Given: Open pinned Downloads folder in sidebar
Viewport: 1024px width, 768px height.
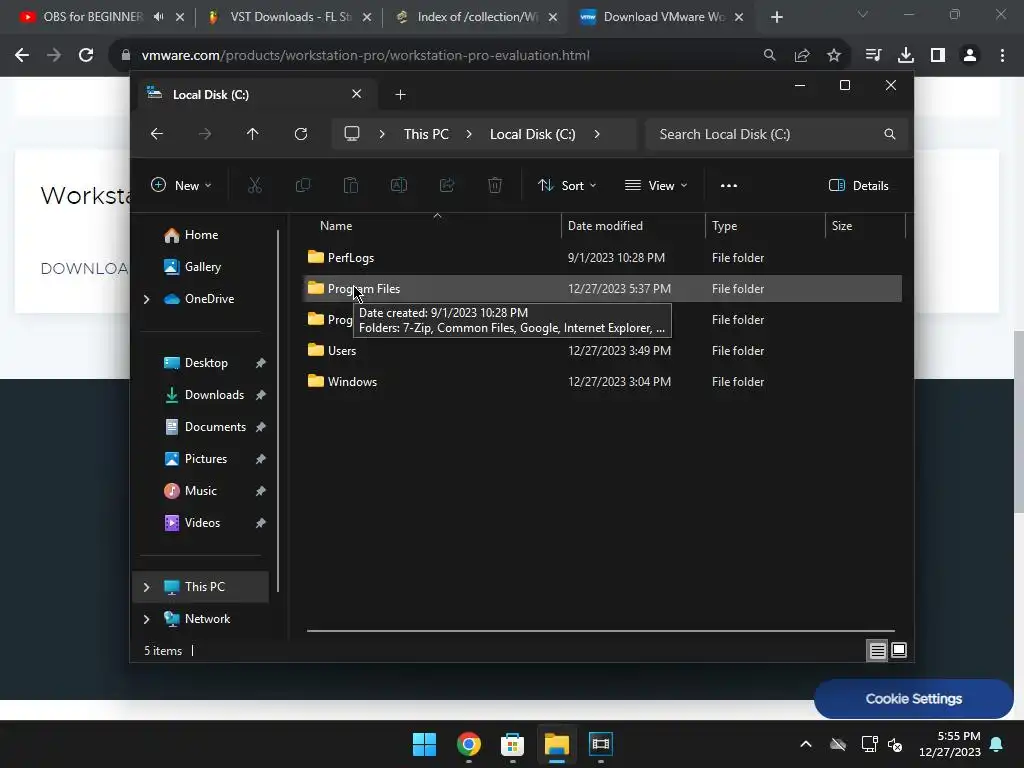Looking at the screenshot, I should (214, 395).
